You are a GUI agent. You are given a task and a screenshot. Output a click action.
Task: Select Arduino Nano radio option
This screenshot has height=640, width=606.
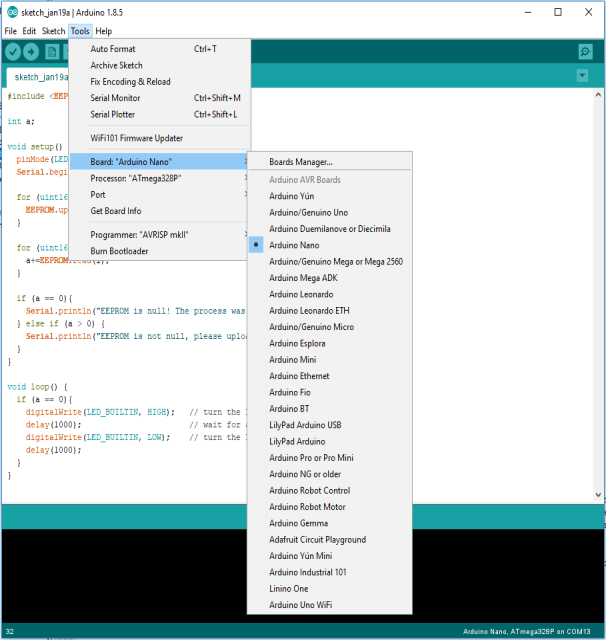click(296, 245)
